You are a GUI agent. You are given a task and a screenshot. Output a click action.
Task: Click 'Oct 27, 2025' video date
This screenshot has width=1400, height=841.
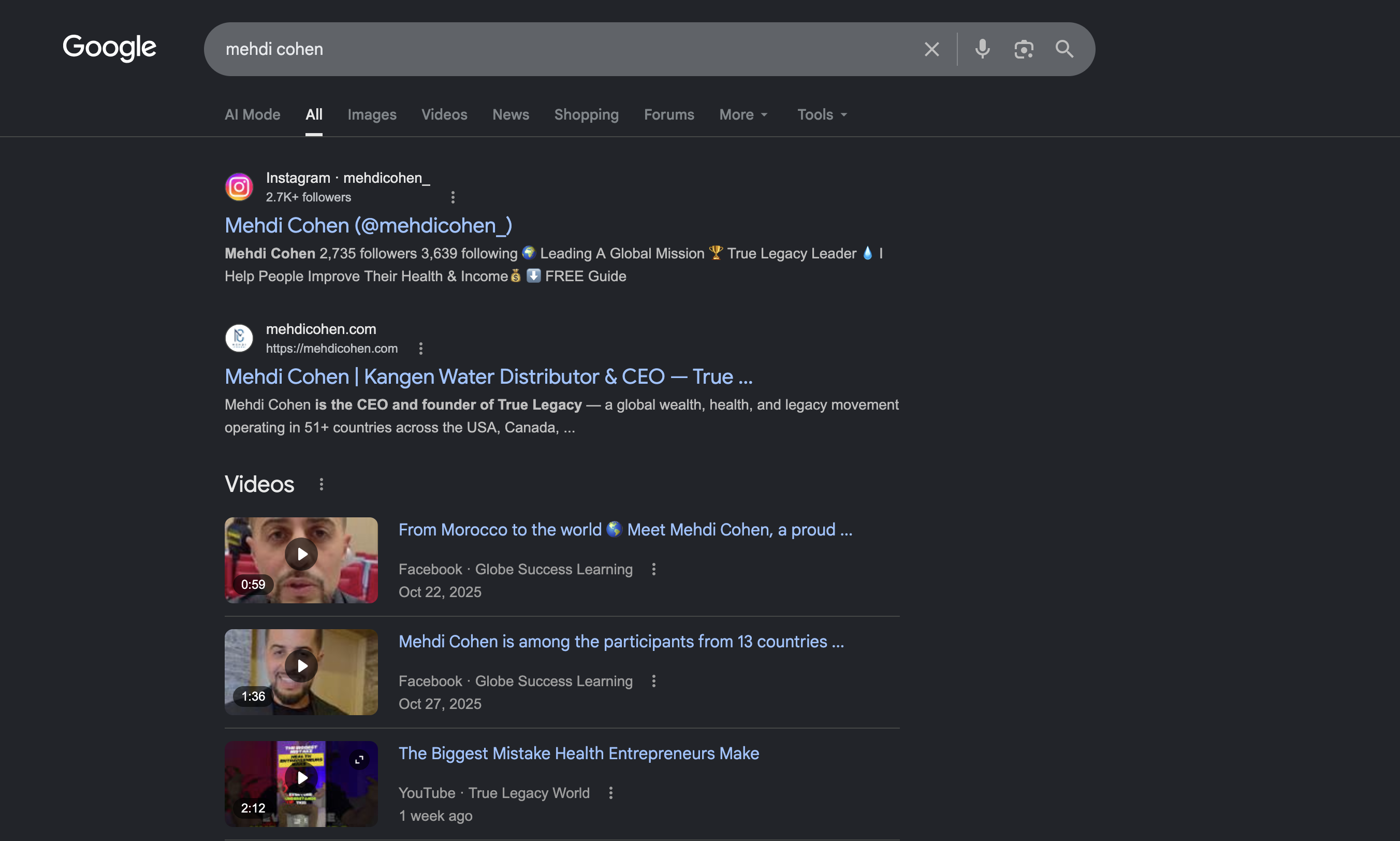coord(440,703)
